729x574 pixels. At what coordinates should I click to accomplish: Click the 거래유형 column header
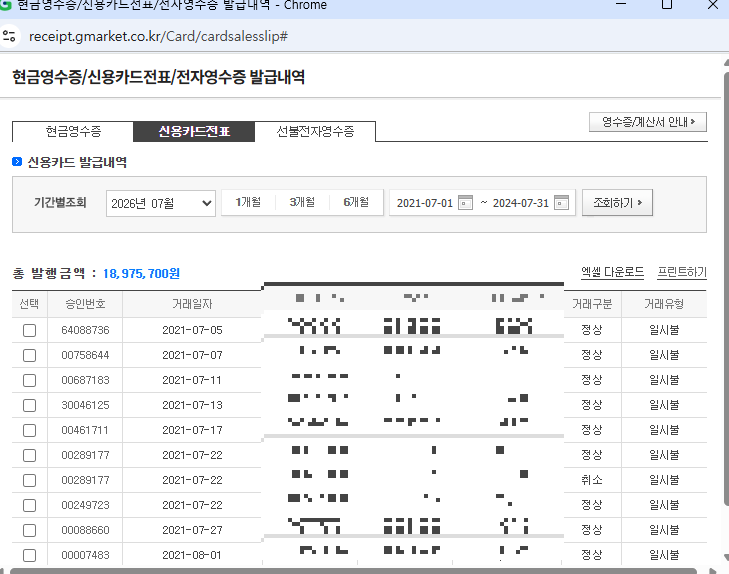[664, 304]
